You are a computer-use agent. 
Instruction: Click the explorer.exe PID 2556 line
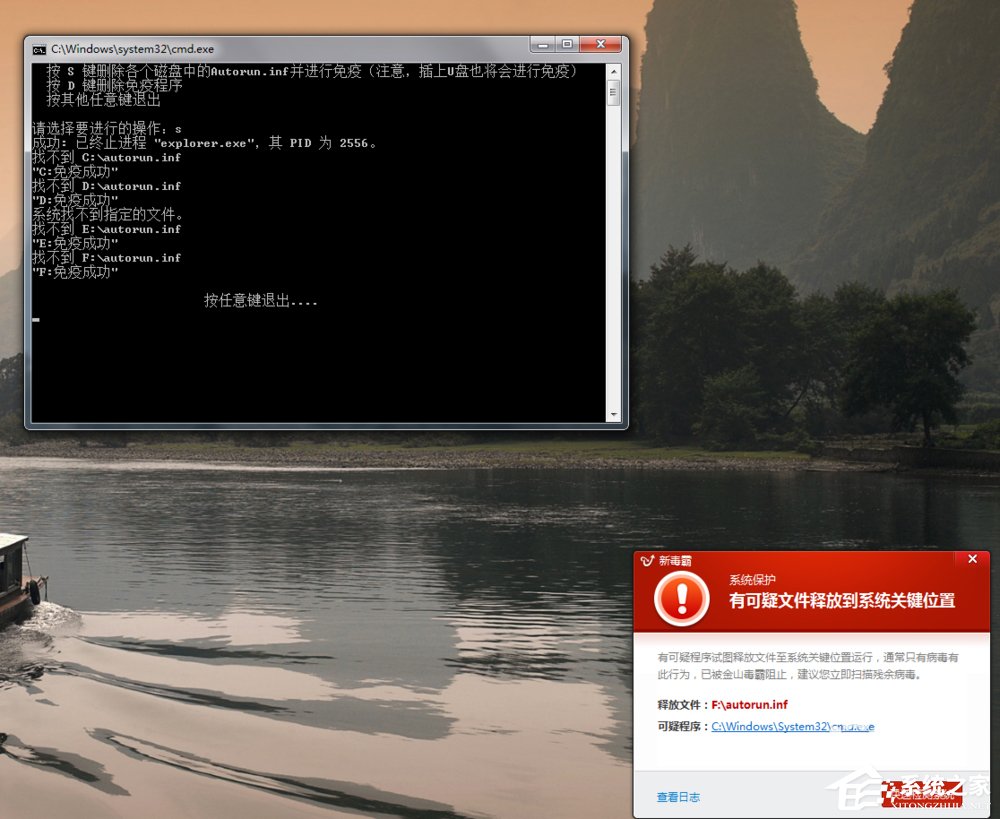(204, 143)
